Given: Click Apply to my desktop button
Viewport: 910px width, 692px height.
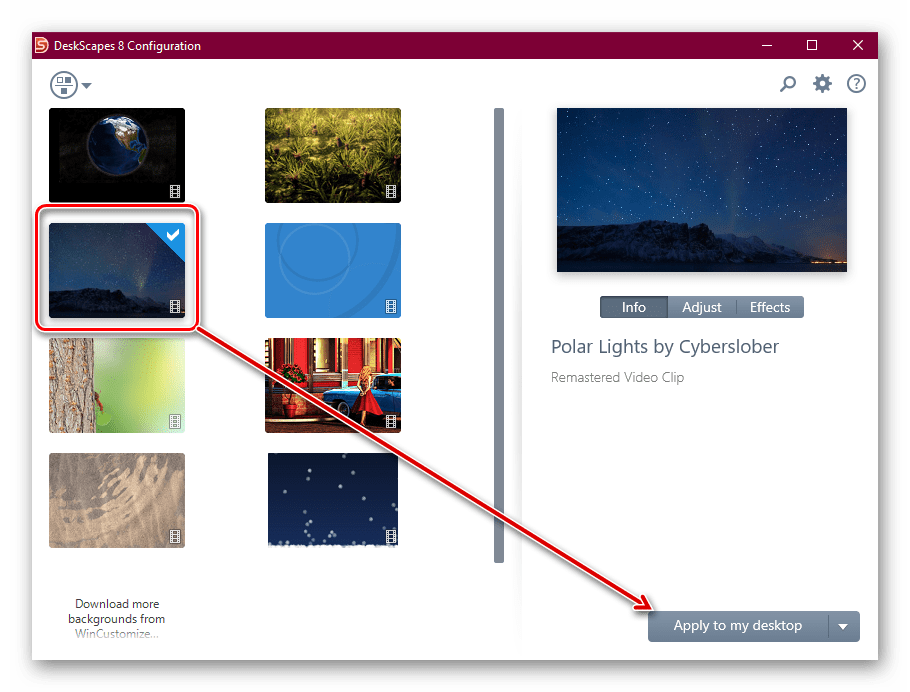Looking at the screenshot, I should [738, 626].
